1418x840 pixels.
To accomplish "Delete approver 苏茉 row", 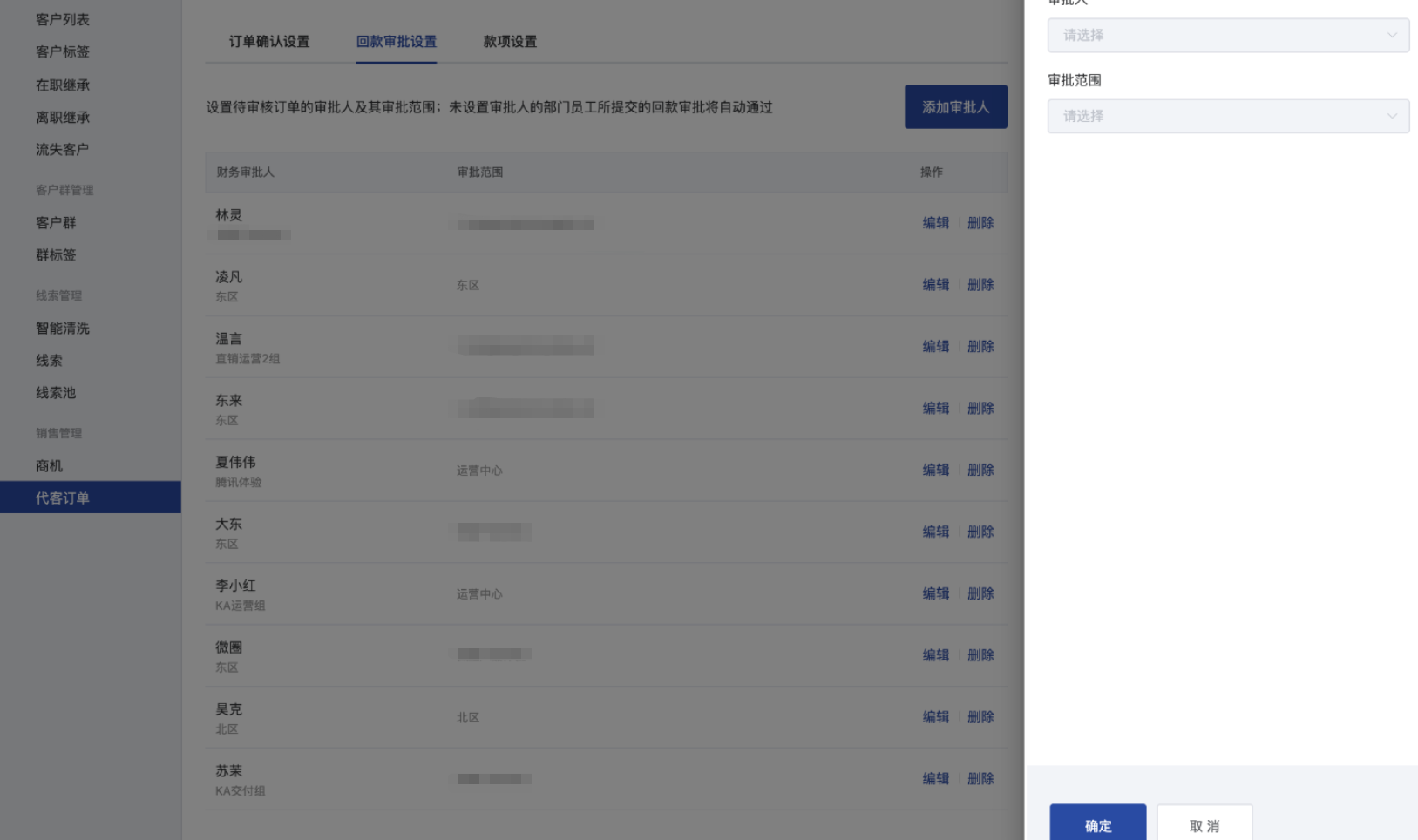I will [x=980, y=780].
